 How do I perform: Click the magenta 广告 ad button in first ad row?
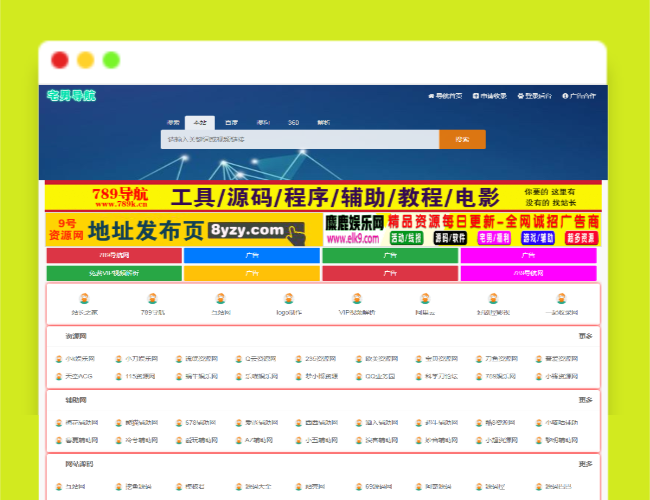tap(529, 255)
